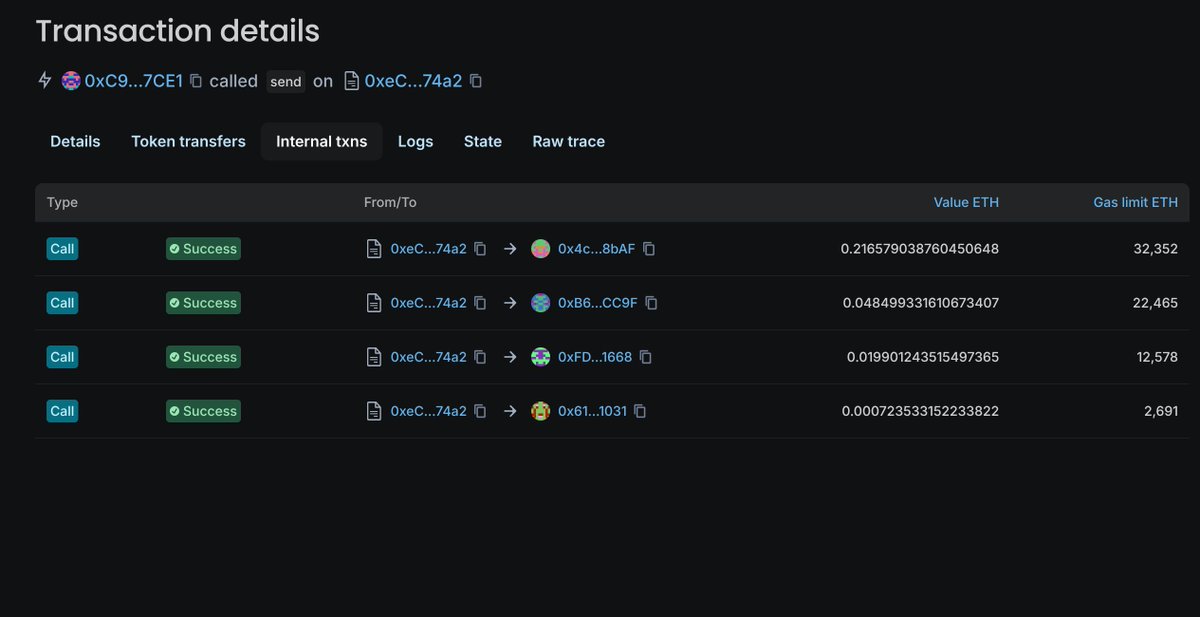The width and height of the screenshot is (1200, 617).
Task: Open recipient address 0xFD...1668
Action: [x=595, y=357]
